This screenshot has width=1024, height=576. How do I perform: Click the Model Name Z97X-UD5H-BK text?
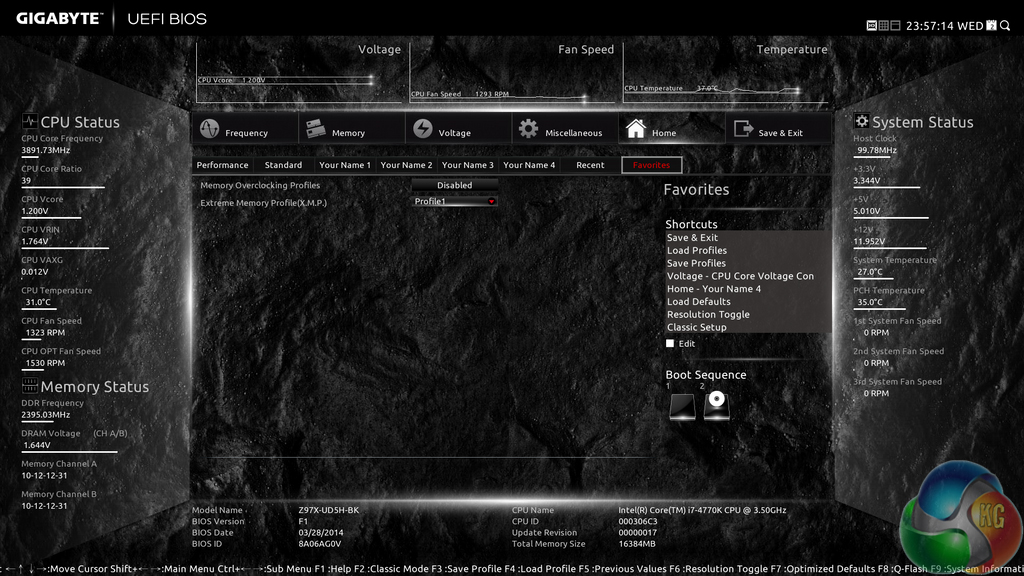pyautogui.click(x=328, y=510)
